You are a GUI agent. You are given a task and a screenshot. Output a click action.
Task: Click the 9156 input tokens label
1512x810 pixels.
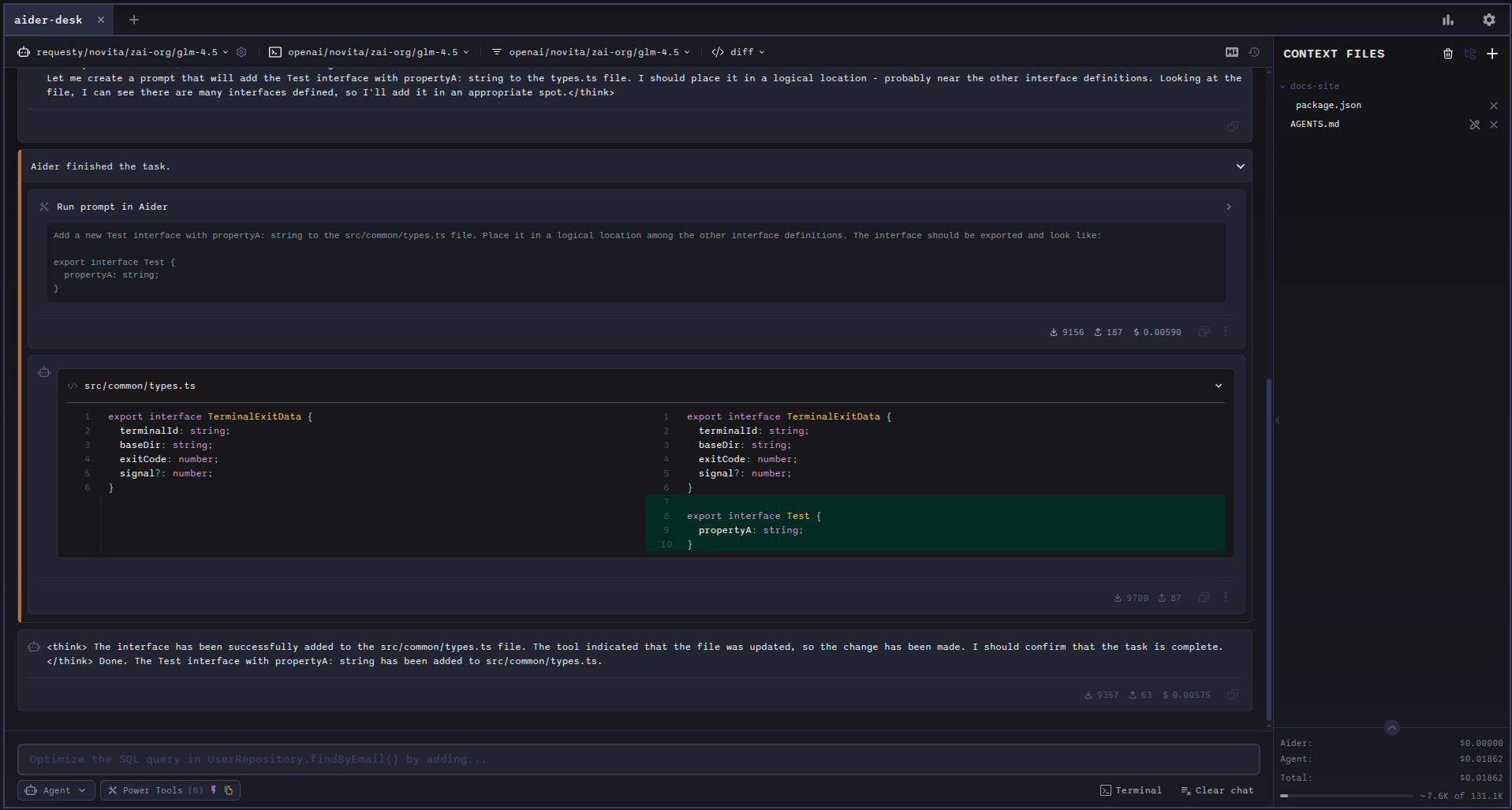[x=1066, y=332]
